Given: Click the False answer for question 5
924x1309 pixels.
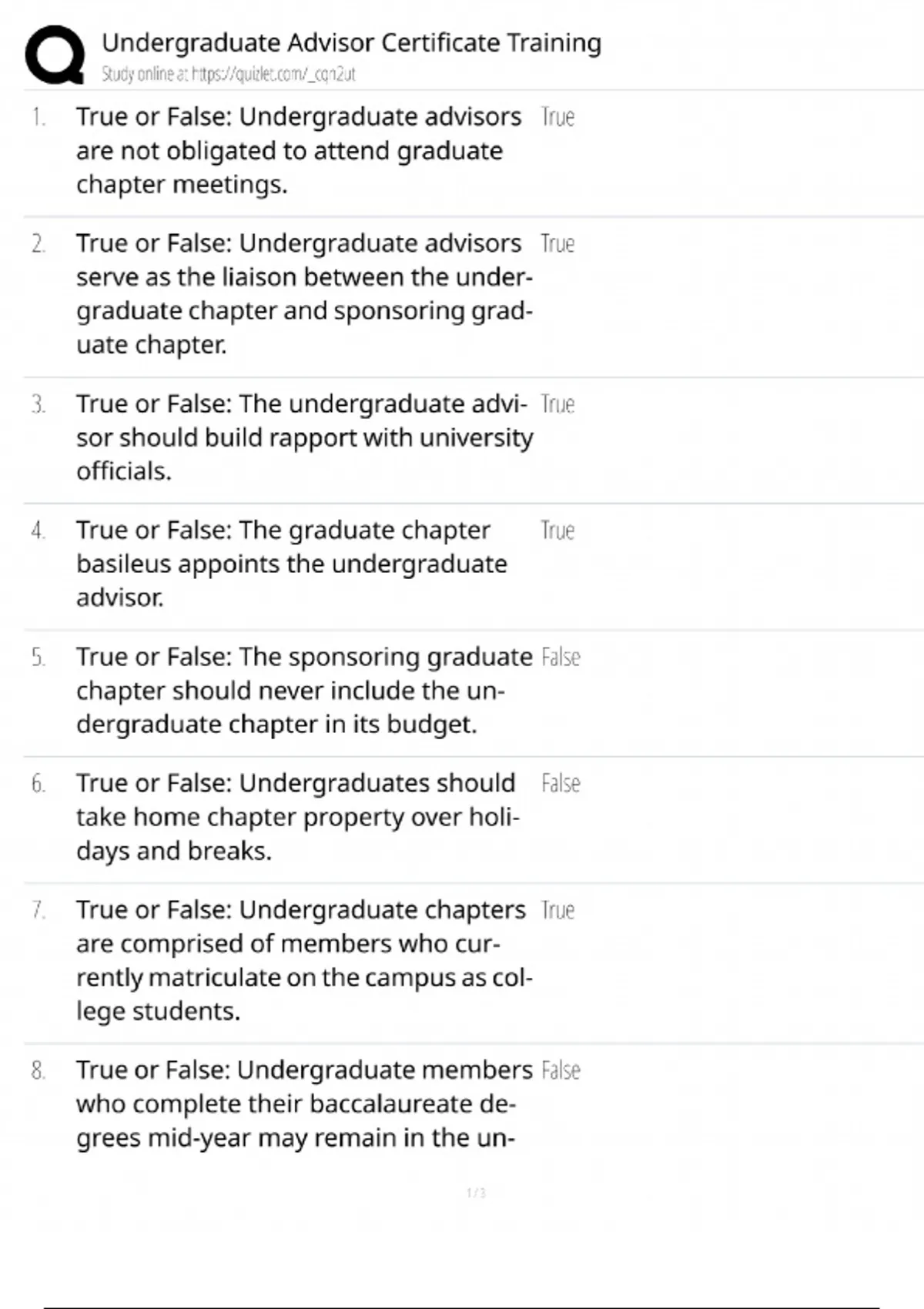Looking at the screenshot, I should (x=561, y=658).
